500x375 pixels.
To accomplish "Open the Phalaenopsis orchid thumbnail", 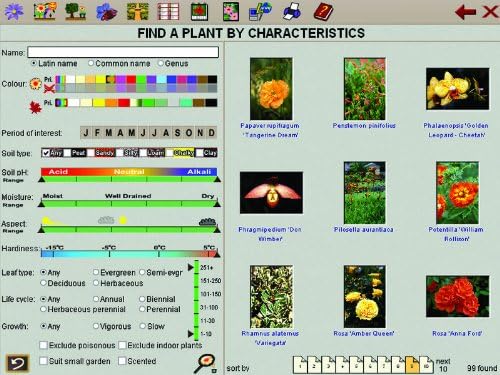I will 457,89.
